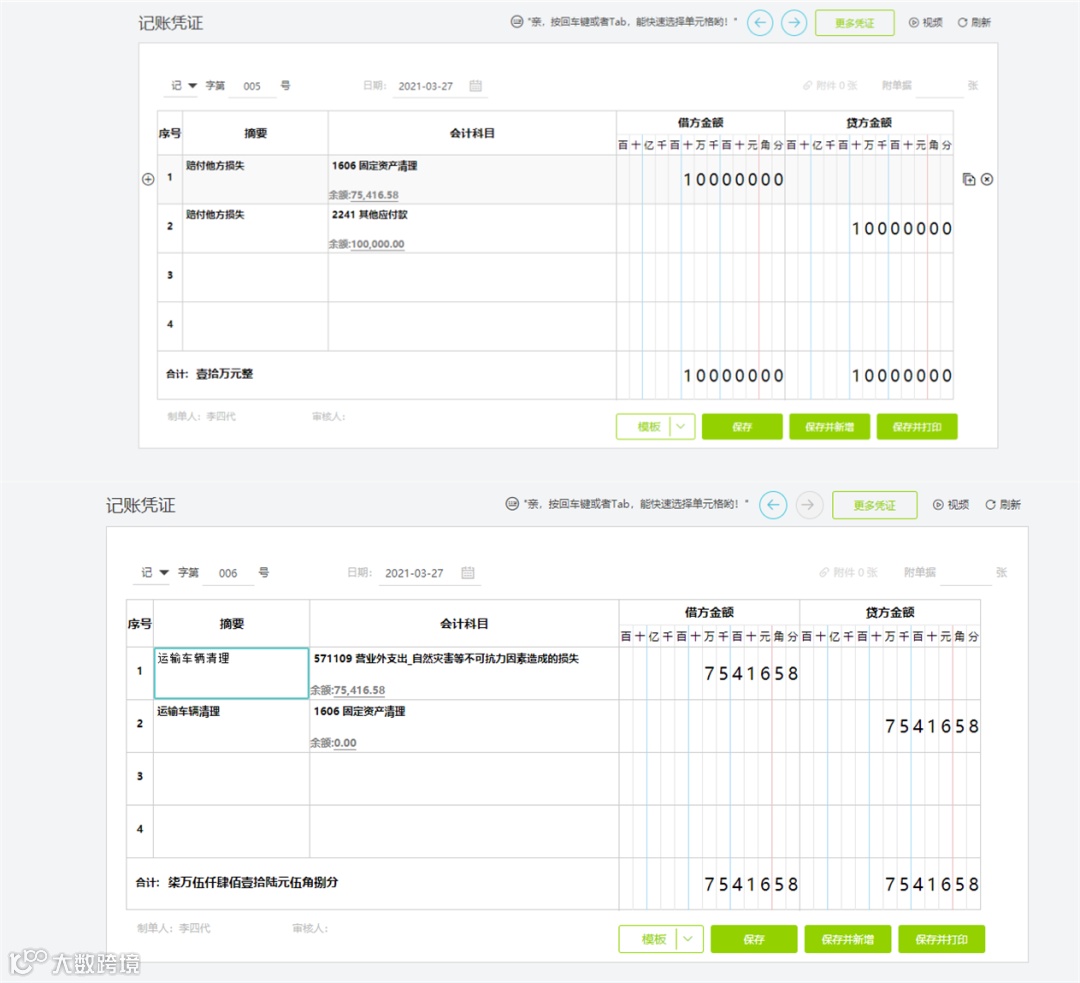1080x983 pixels.
Task: Go to next voucher in voucher 005 panel
Action: tap(794, 23)
